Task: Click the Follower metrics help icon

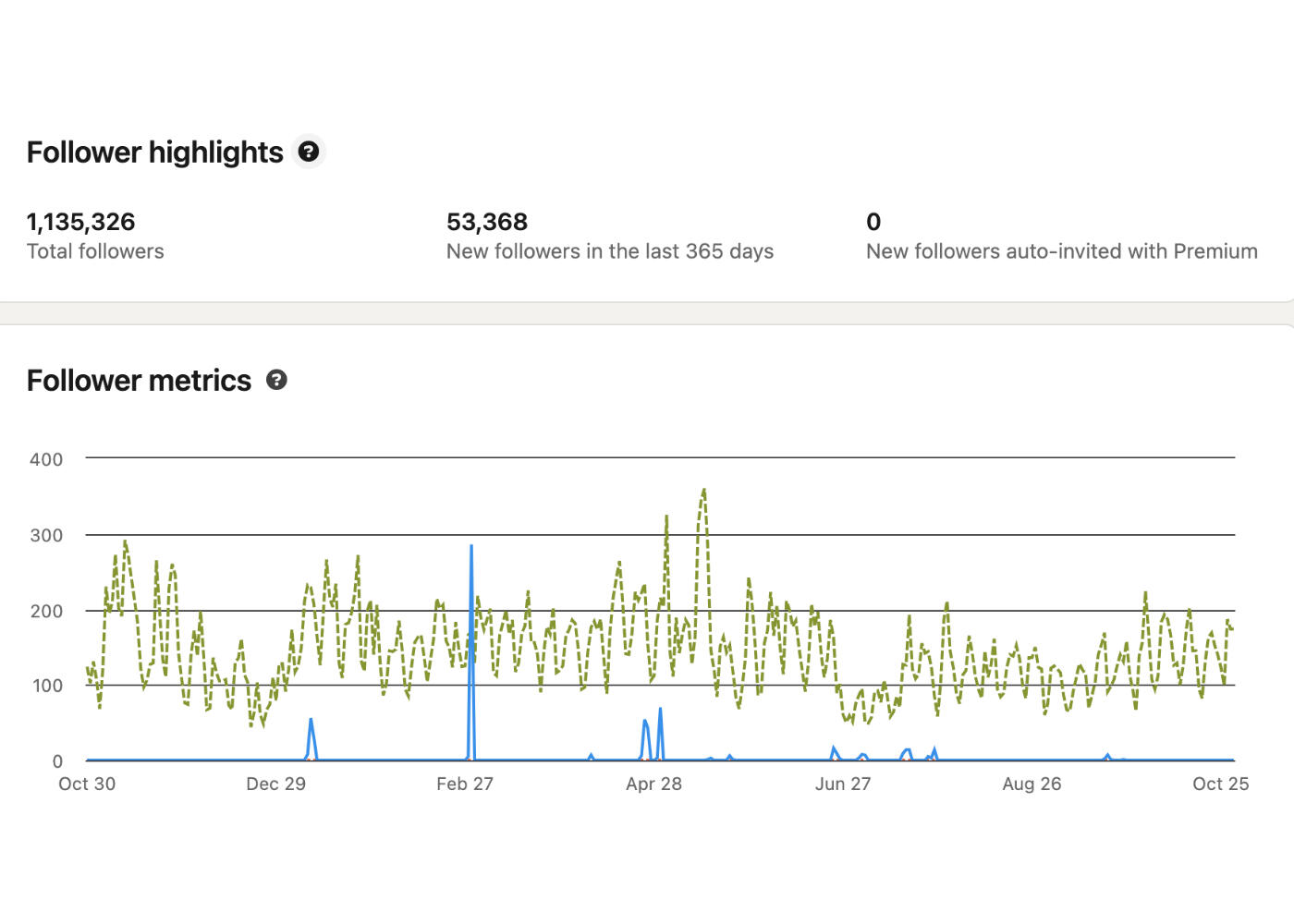Action: pos(276,380)
